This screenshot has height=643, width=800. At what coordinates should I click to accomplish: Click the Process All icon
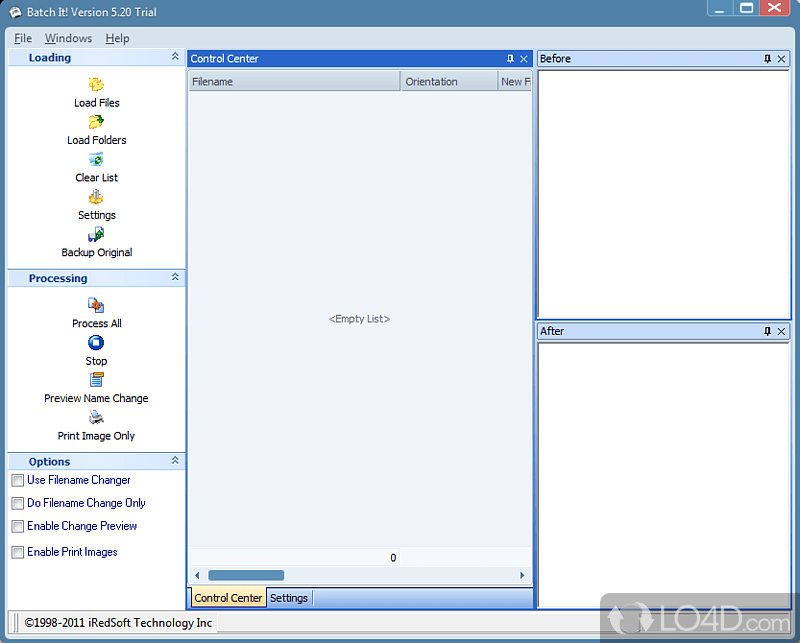tap(96, 305)
